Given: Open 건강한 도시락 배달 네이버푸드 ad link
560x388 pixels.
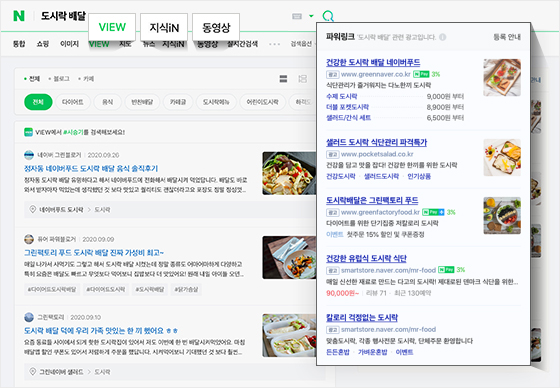Looking at the screenshot, I should tap(373, 62).
